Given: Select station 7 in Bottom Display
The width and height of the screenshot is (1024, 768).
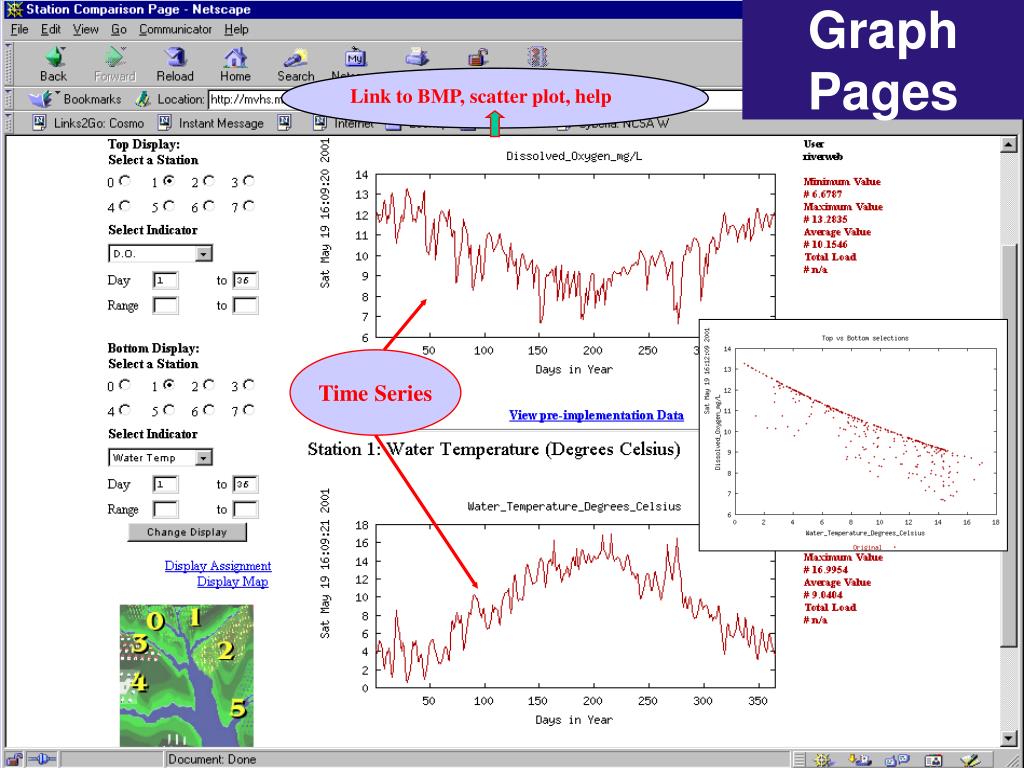Looking at the screenshot, I should tap(248, 409).
